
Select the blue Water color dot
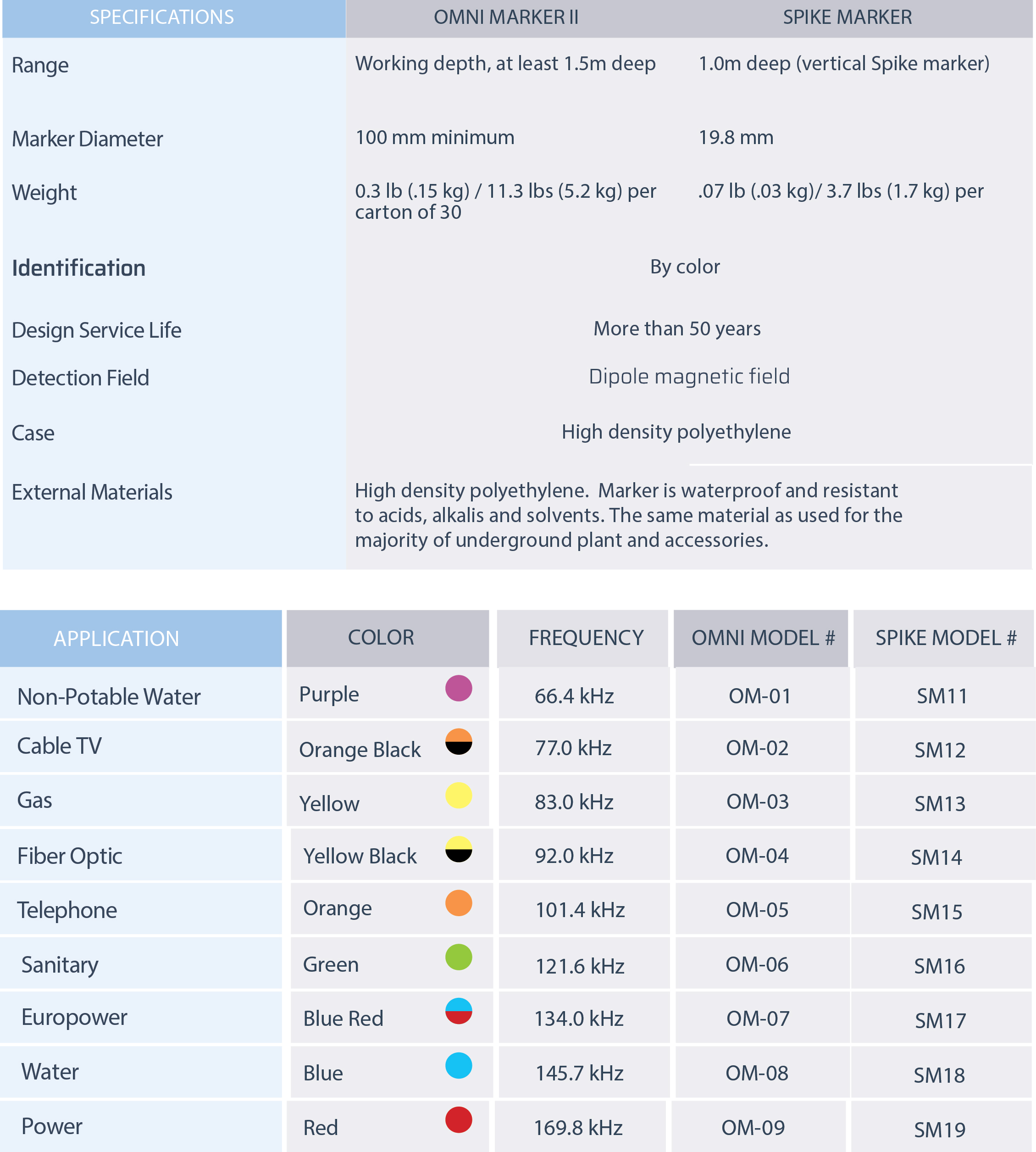[458, 1065]
